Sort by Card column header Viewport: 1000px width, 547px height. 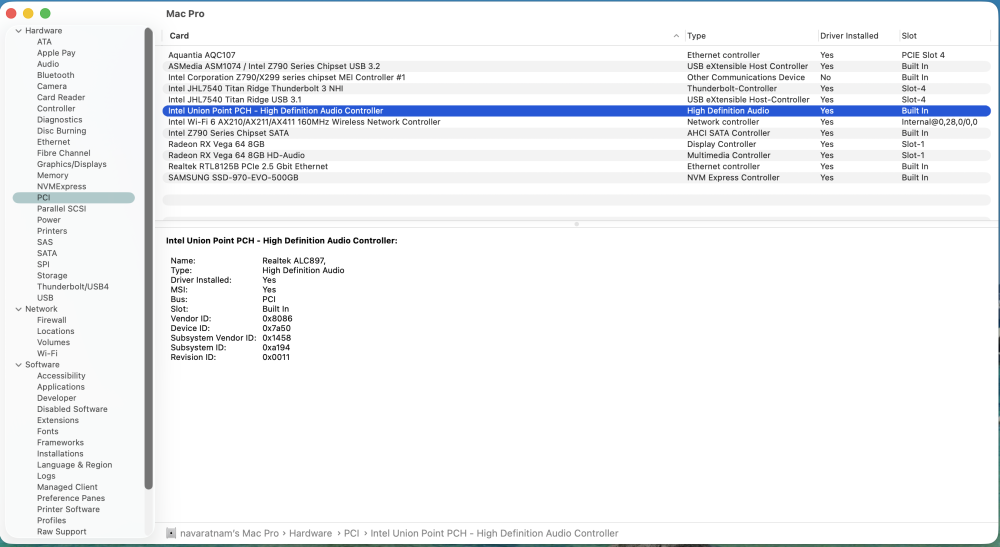pos(179,36)
